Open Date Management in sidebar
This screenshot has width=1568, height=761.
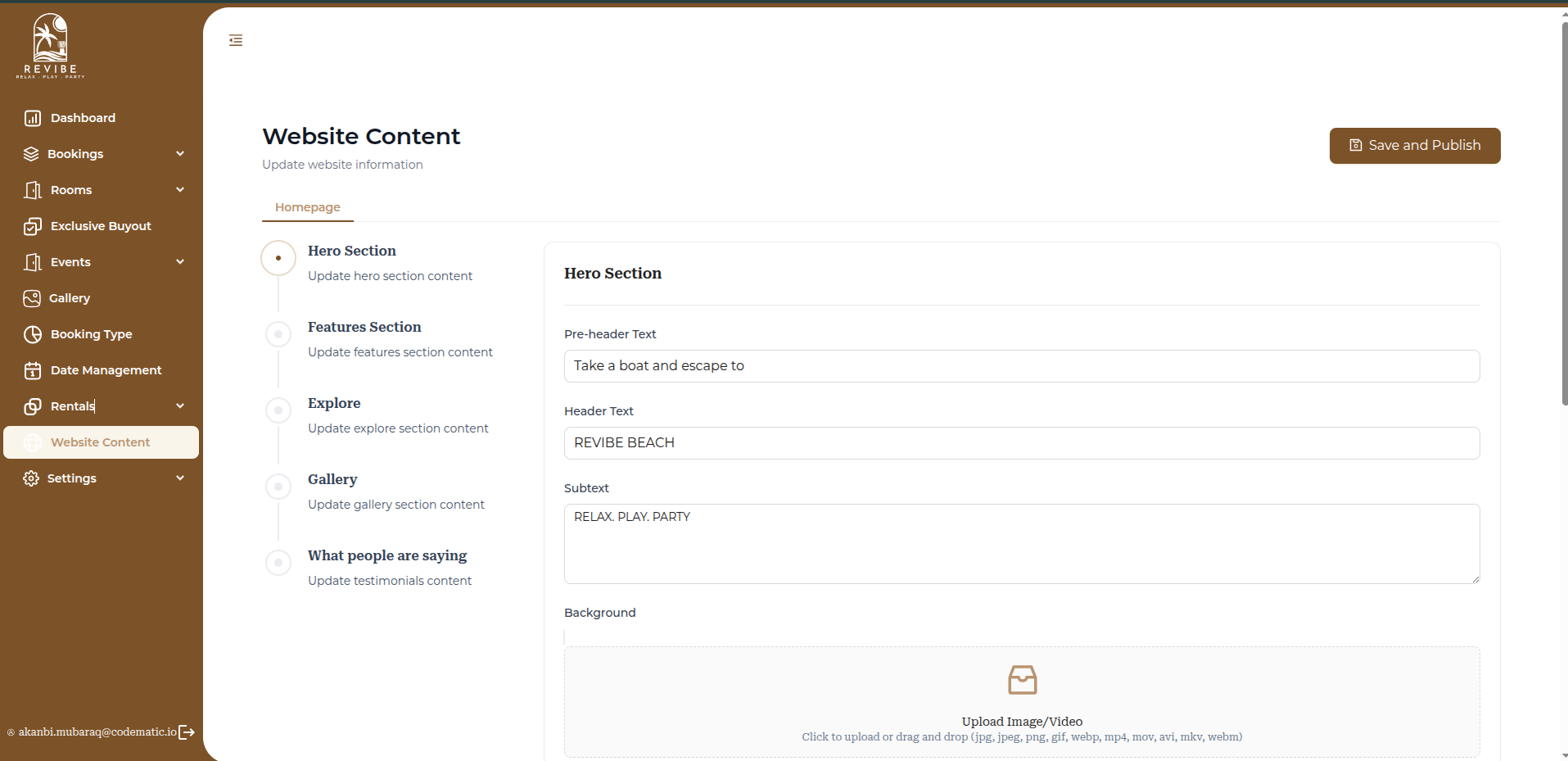102,370
